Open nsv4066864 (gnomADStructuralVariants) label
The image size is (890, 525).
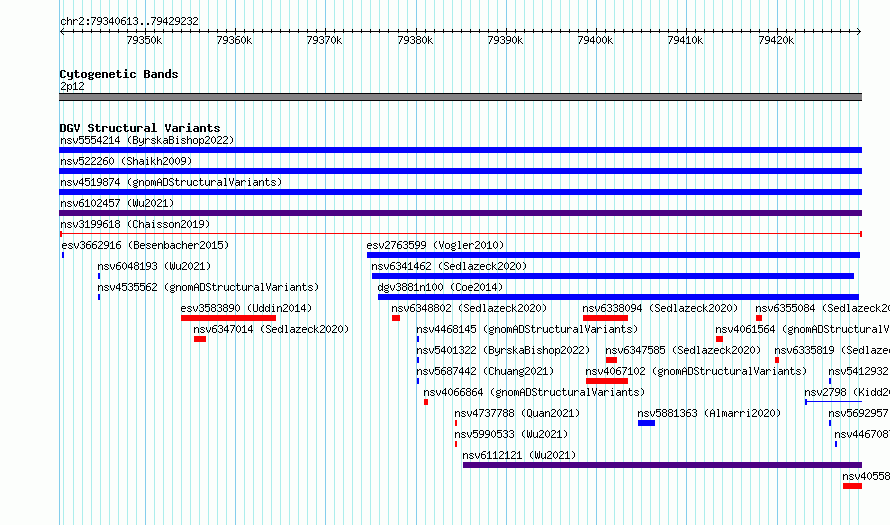click(x=534, y=392)
